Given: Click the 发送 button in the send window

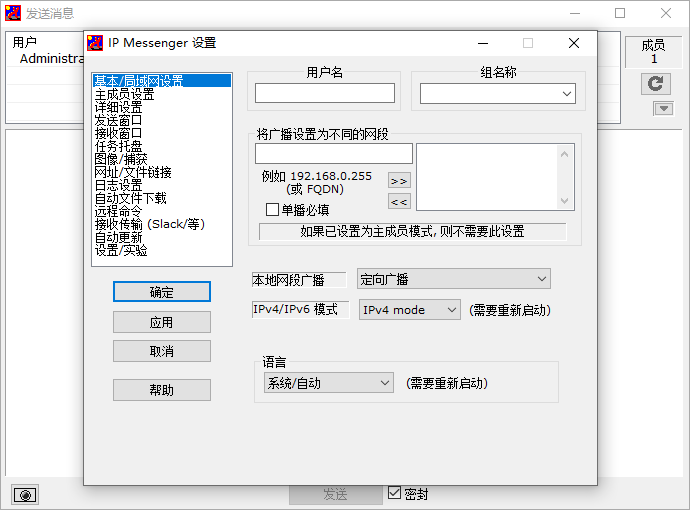Looking at the screenshot, I should coord(335,494).
